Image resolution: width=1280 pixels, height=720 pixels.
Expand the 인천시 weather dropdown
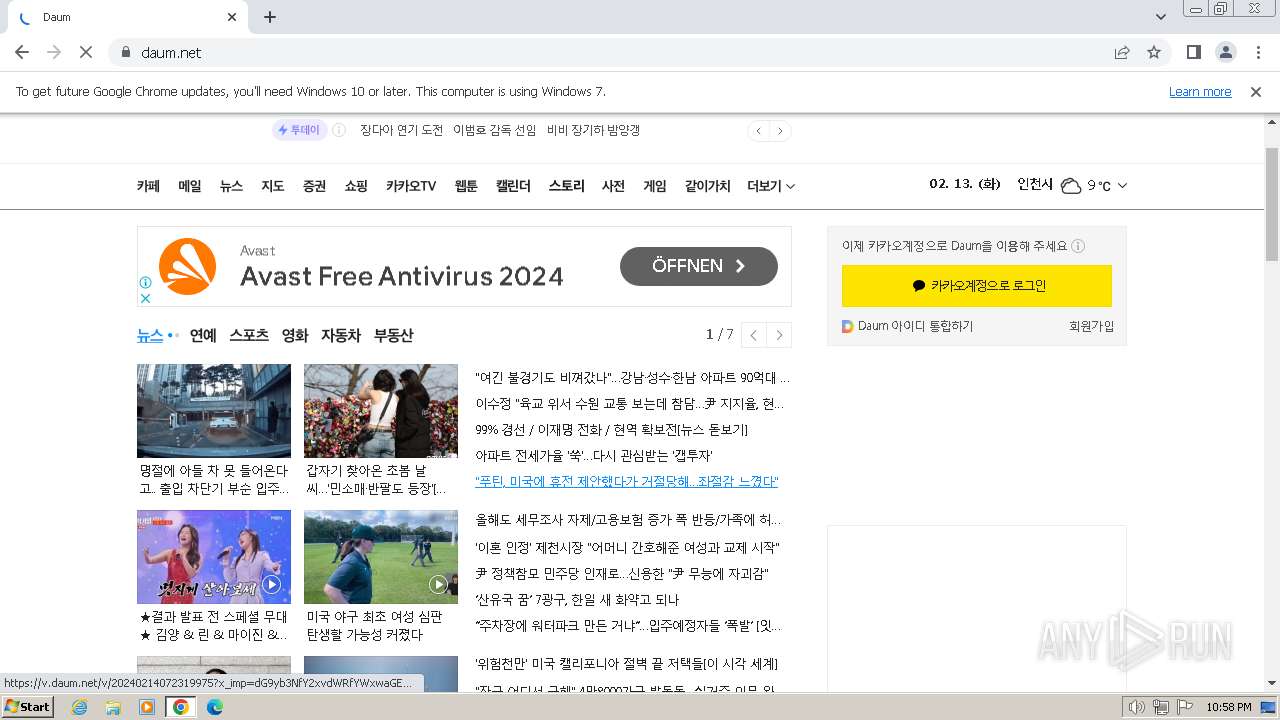pyautogui.click(x=1122, y=185)
